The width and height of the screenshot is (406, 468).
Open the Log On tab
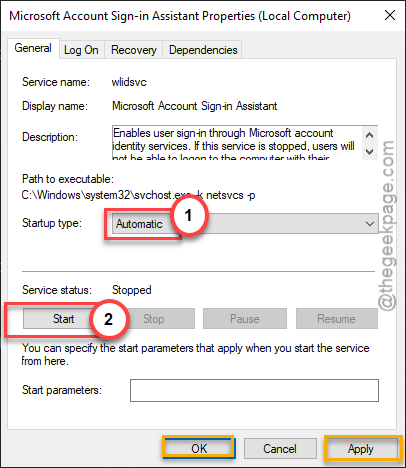[81, 50]
